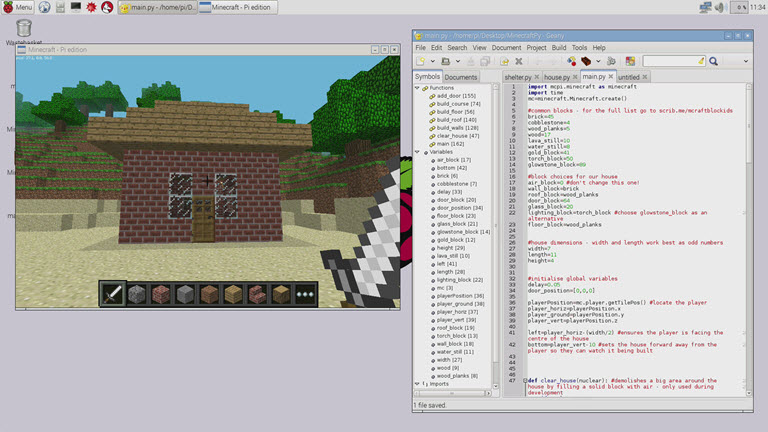Switch to the Documents sidebar tab
Screen dimensions: 768x432
[461, 77]
